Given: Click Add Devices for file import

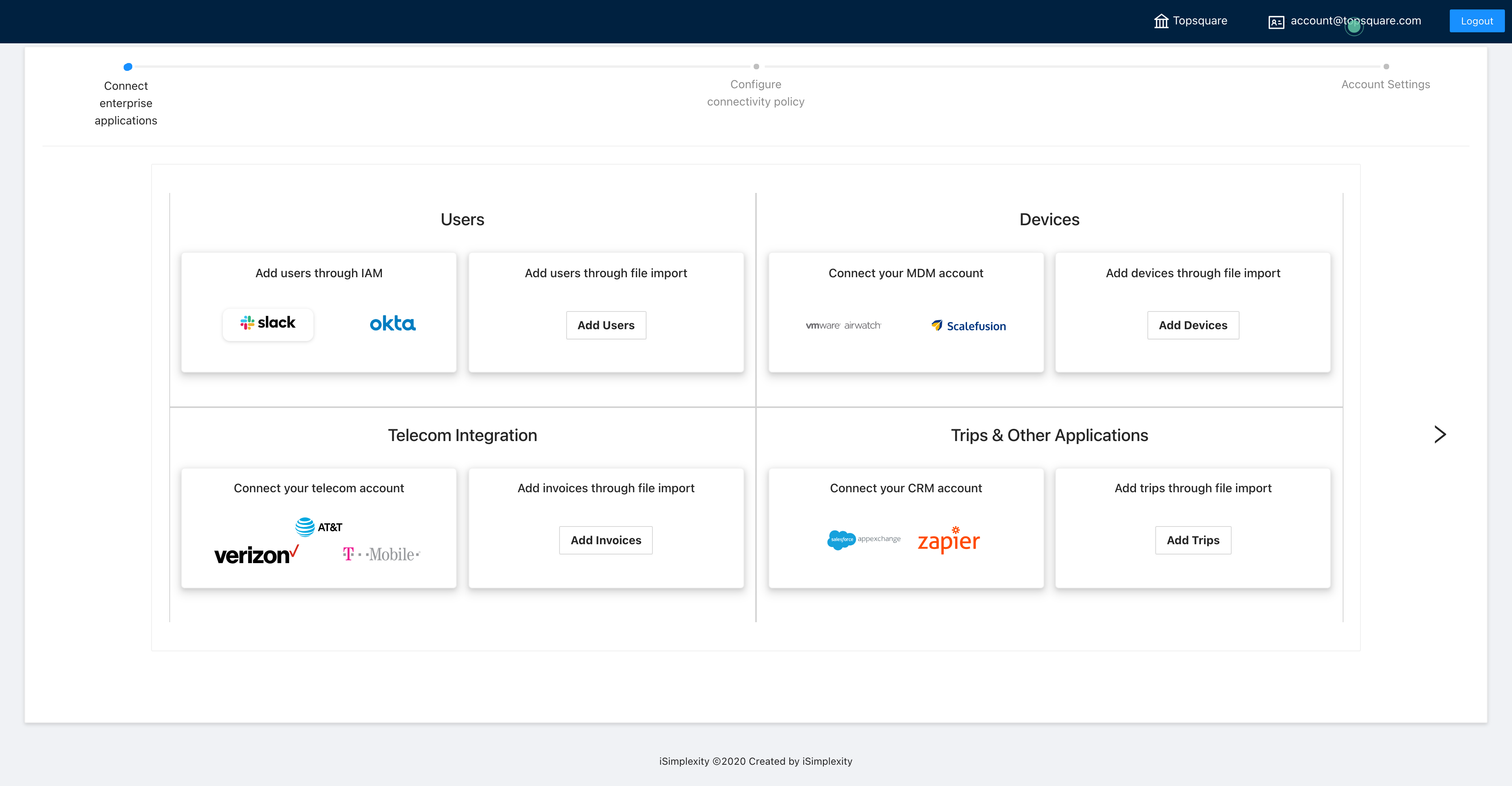Looking at the screenshot, I should pyautogui.click(x=1193, y=324).
